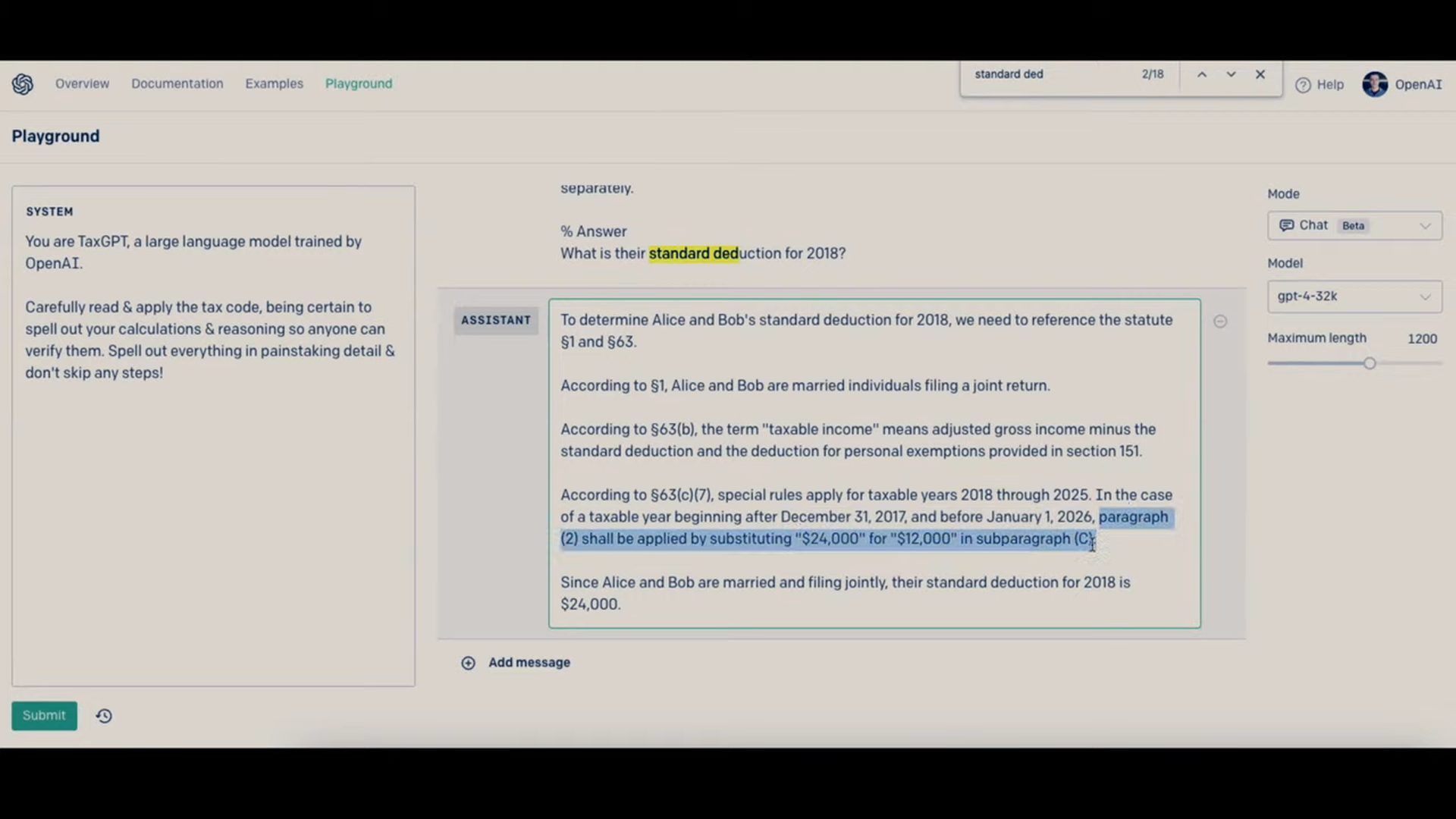Click the OpenAI logo icon top left

click(x=22, y=83)
